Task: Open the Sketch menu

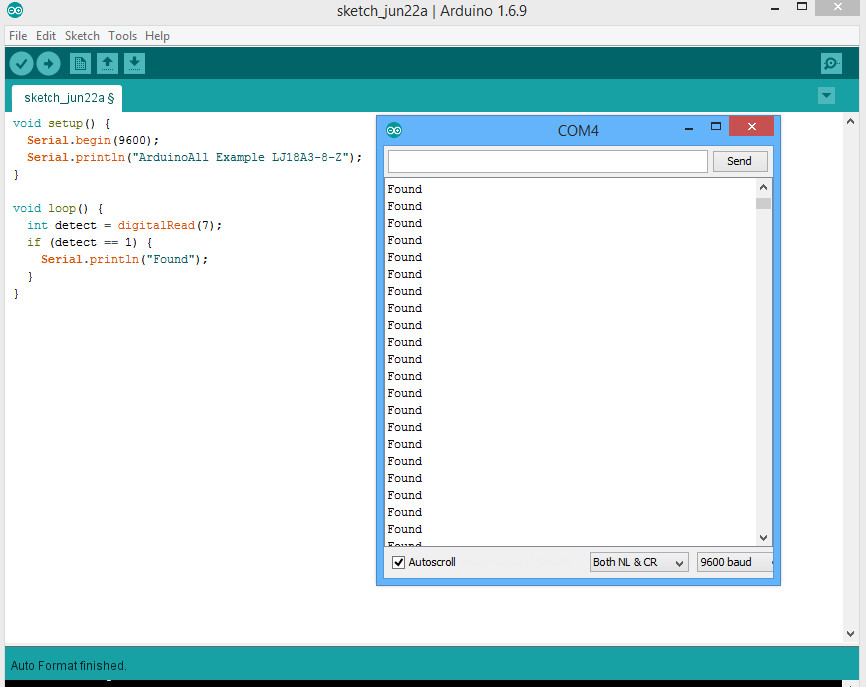Action: pos(82,36)
